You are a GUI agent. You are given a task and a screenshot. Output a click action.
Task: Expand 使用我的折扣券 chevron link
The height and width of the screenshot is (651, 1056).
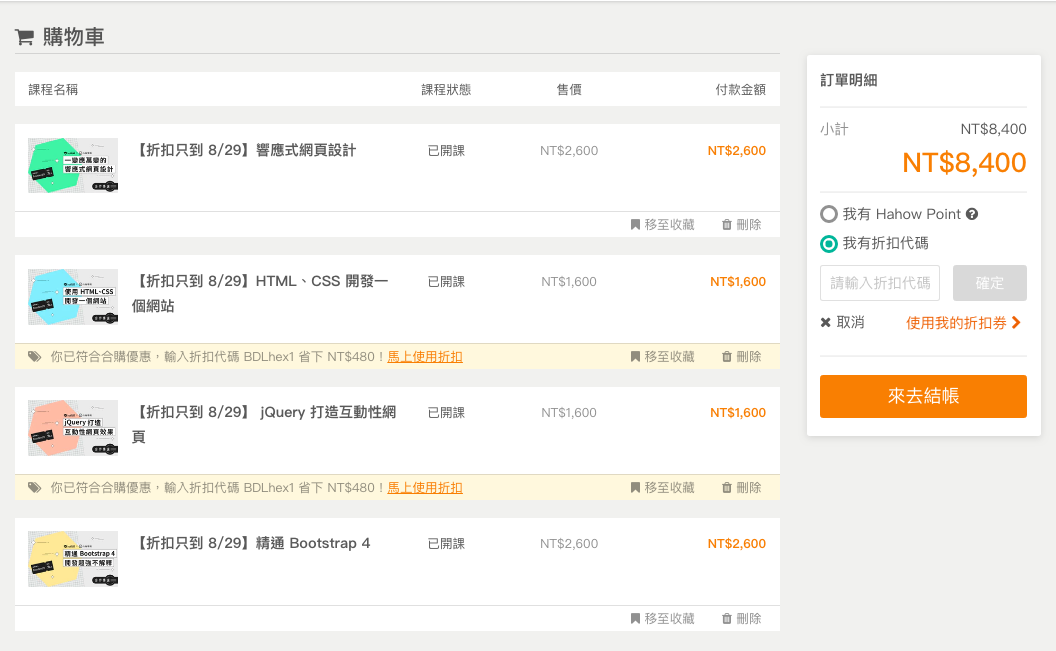click(x=1016, y=323)
